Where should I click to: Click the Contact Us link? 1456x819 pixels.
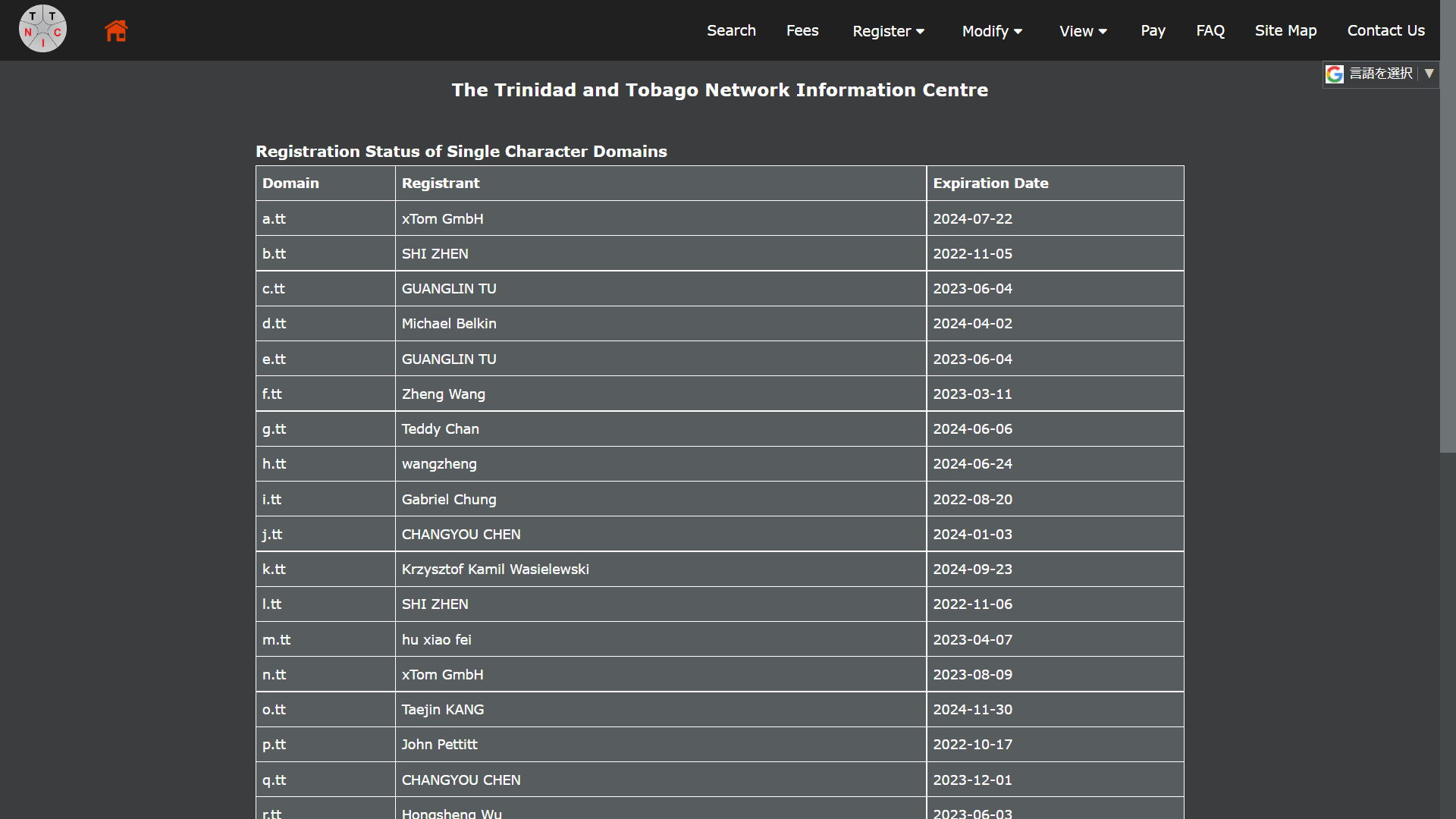tap(1385, 30)
